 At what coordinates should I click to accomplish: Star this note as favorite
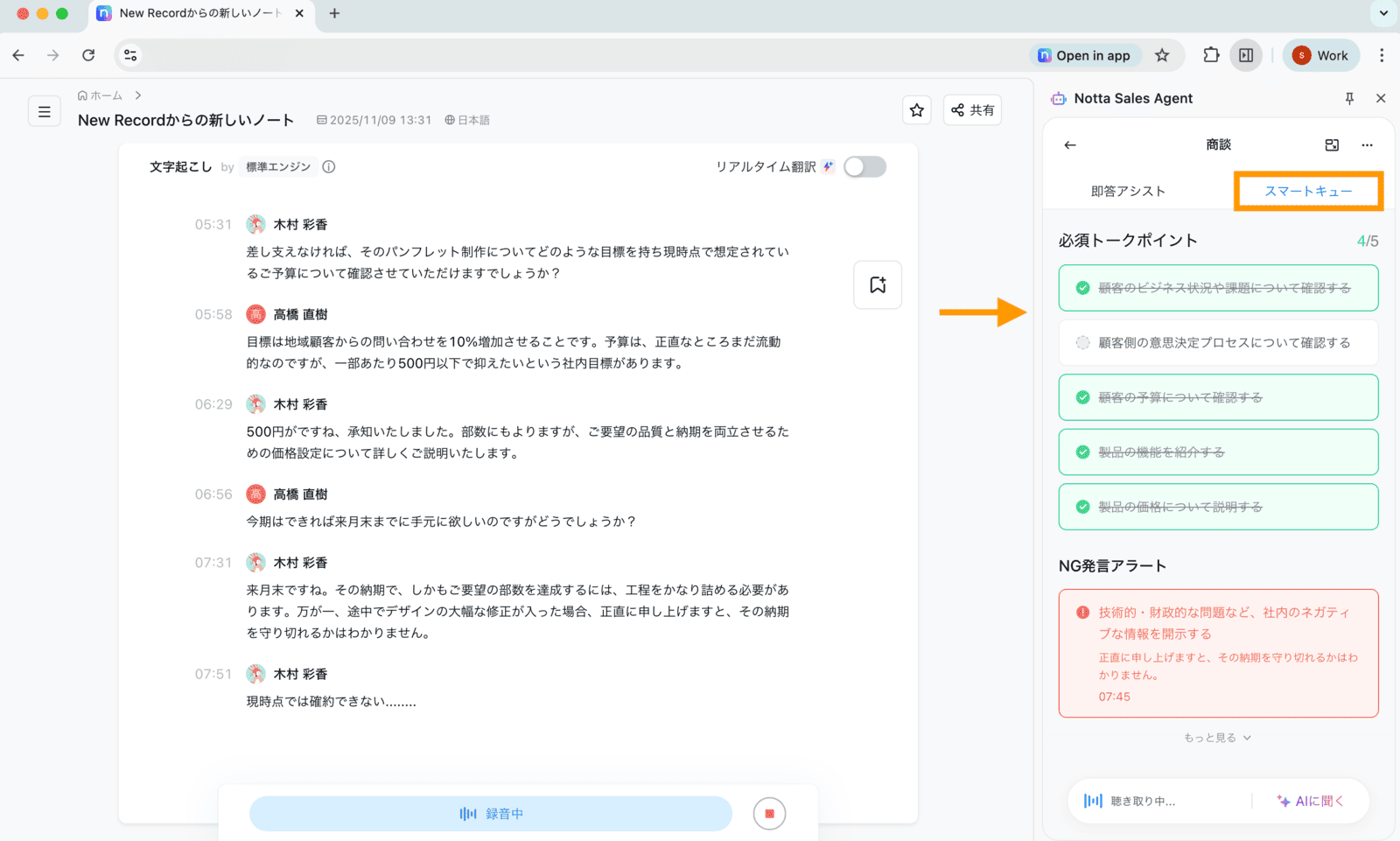click(x=917, y=110)
